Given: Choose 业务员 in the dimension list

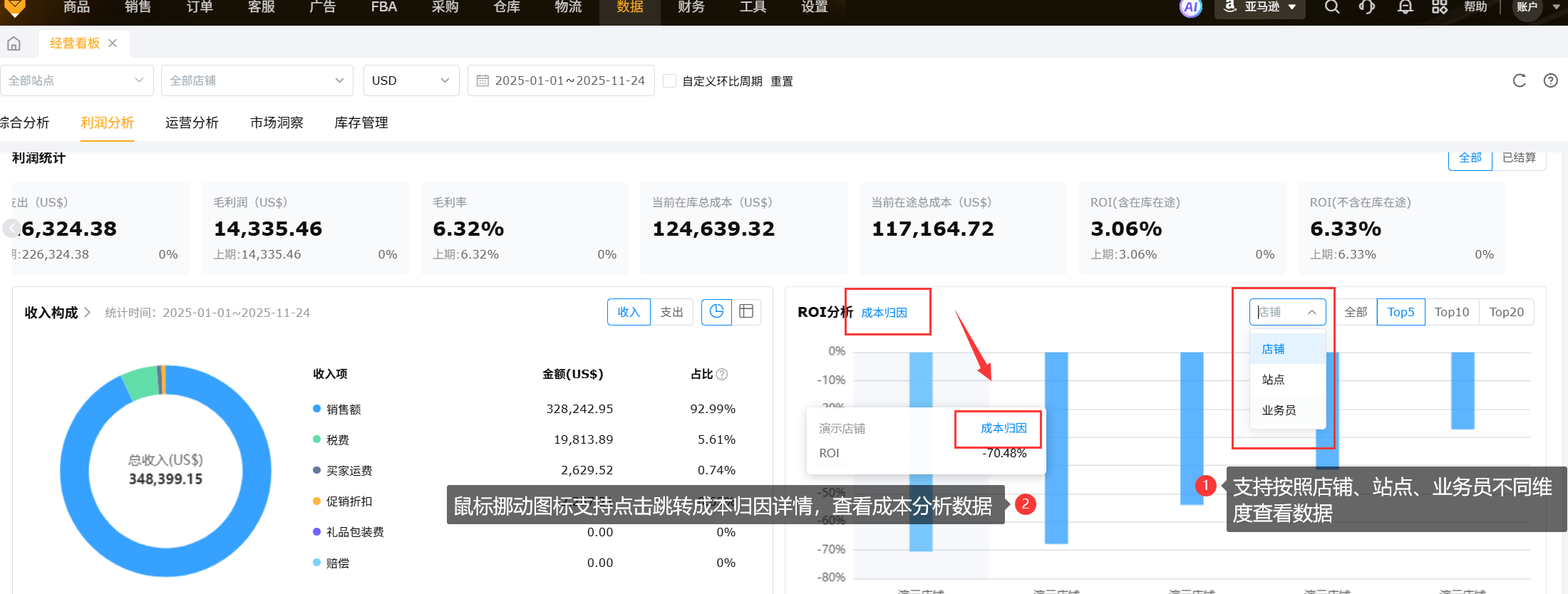Looking at the screenshot, I should point(1287,410).
